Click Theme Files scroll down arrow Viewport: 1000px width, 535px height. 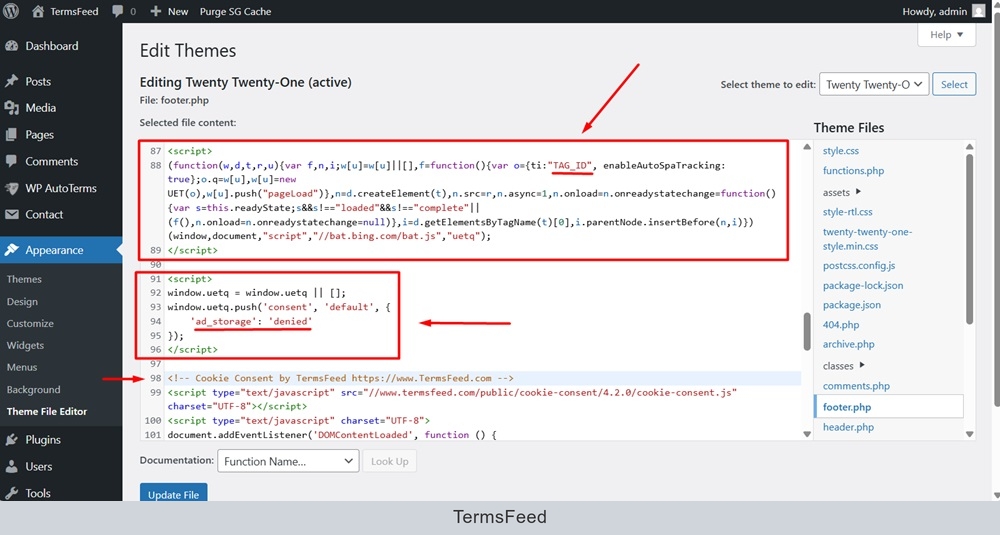[969, 434]
